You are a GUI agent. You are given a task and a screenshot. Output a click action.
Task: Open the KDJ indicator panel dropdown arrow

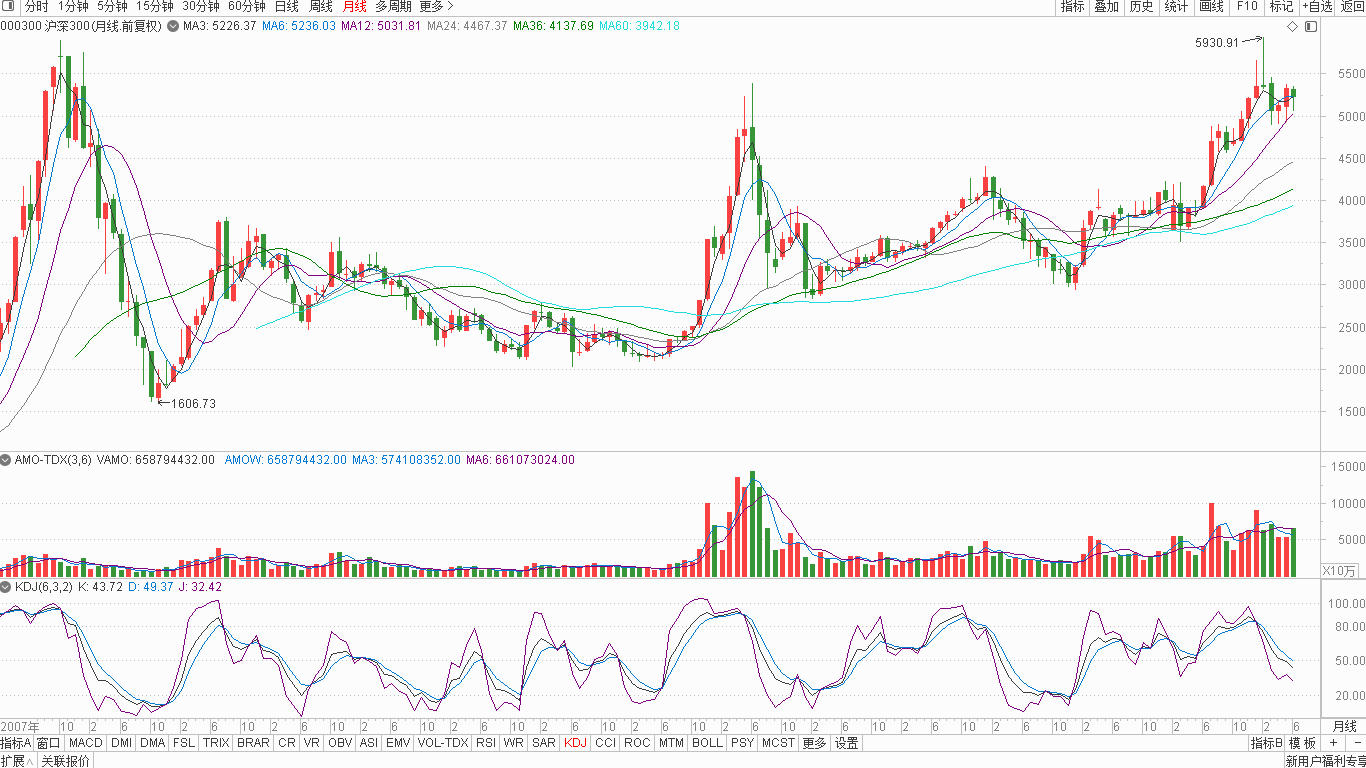click(x=6, y=587)
